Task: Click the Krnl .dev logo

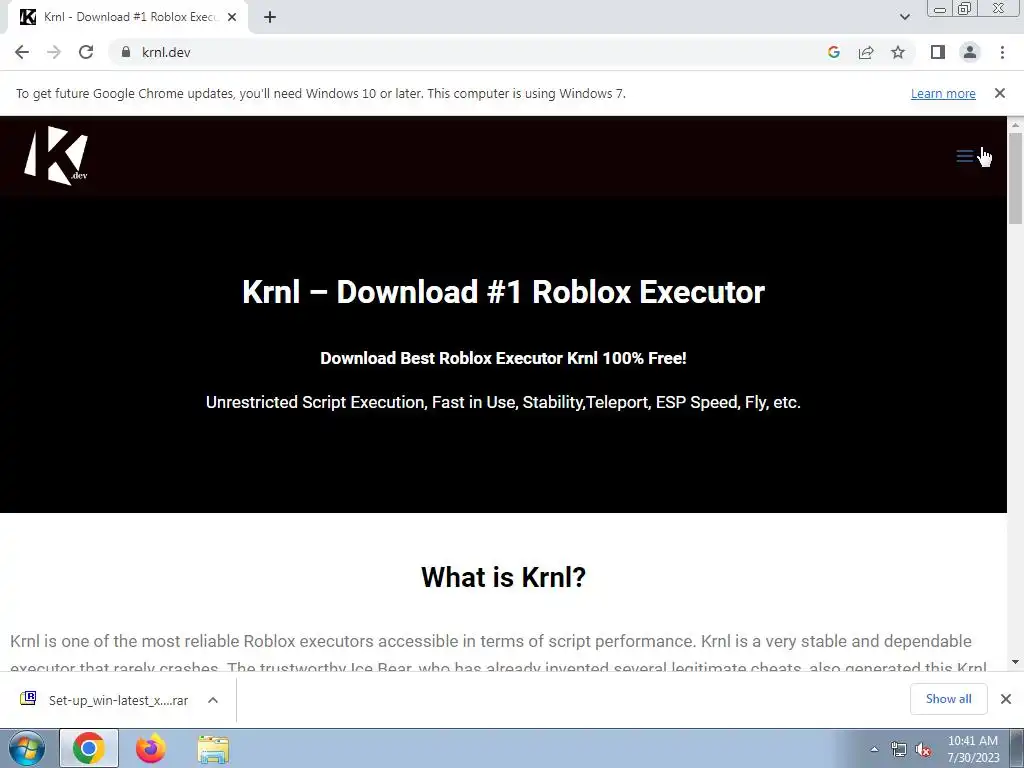Action: (56, 155)
